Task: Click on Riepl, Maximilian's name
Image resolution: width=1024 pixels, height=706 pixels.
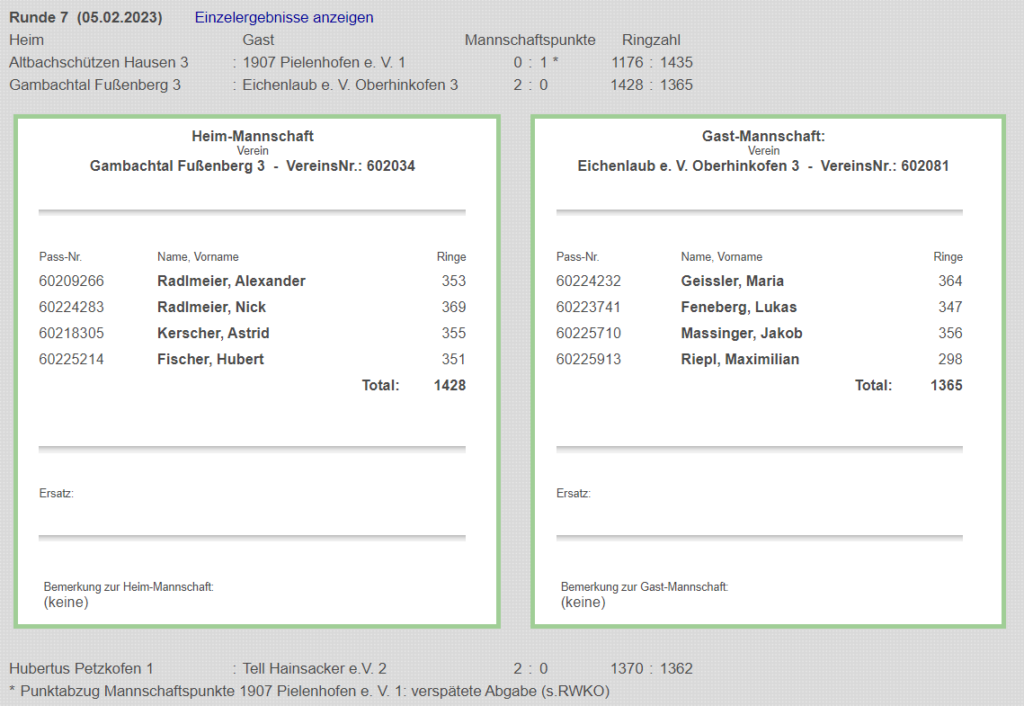Action: point(740,359)
